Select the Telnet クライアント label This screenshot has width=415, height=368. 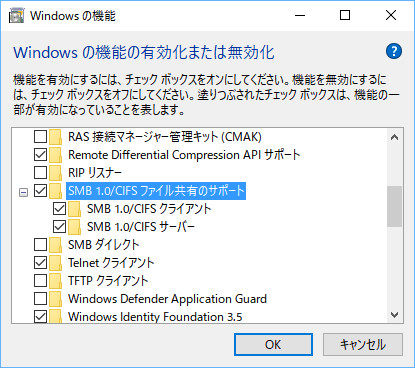coord(111,263)
